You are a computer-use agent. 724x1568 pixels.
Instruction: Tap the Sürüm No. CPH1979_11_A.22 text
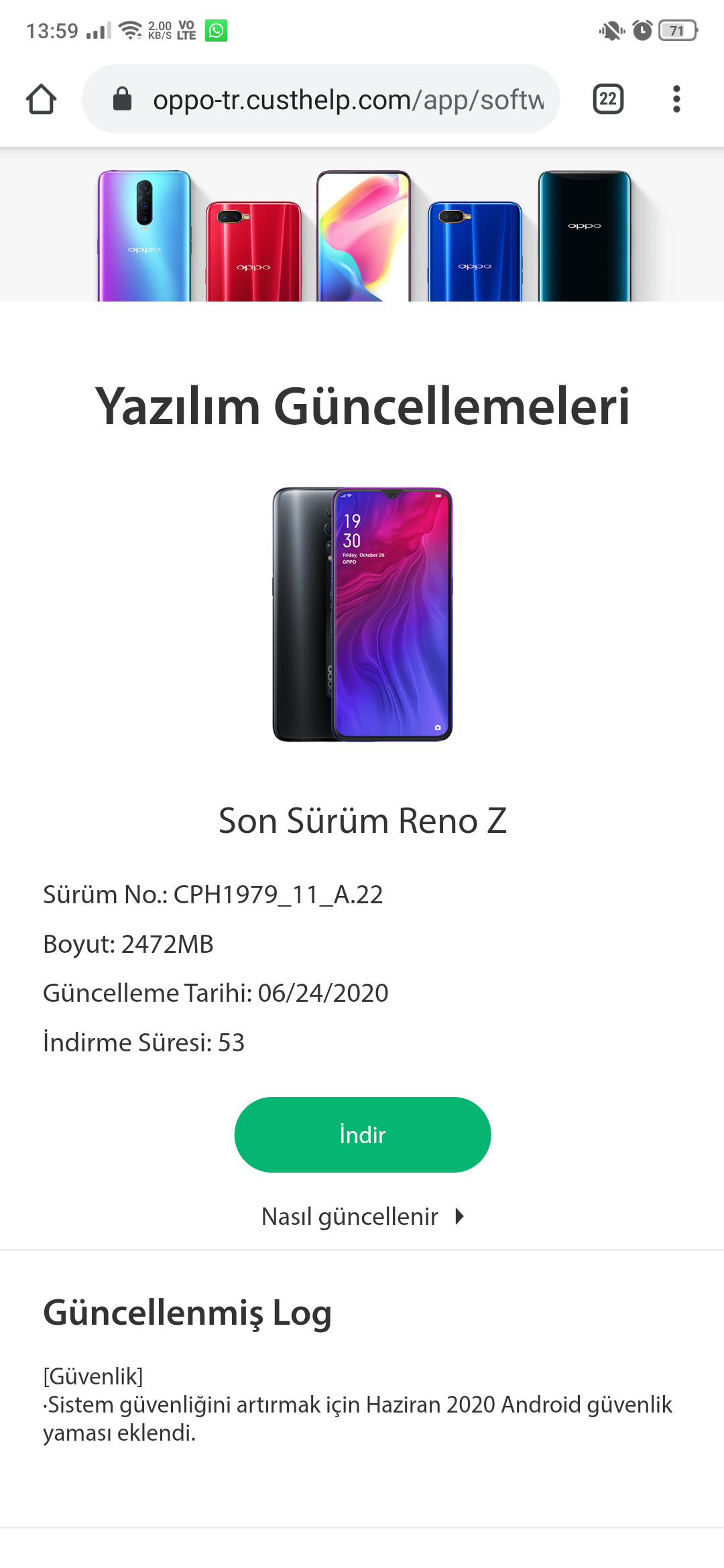[213, 895]
